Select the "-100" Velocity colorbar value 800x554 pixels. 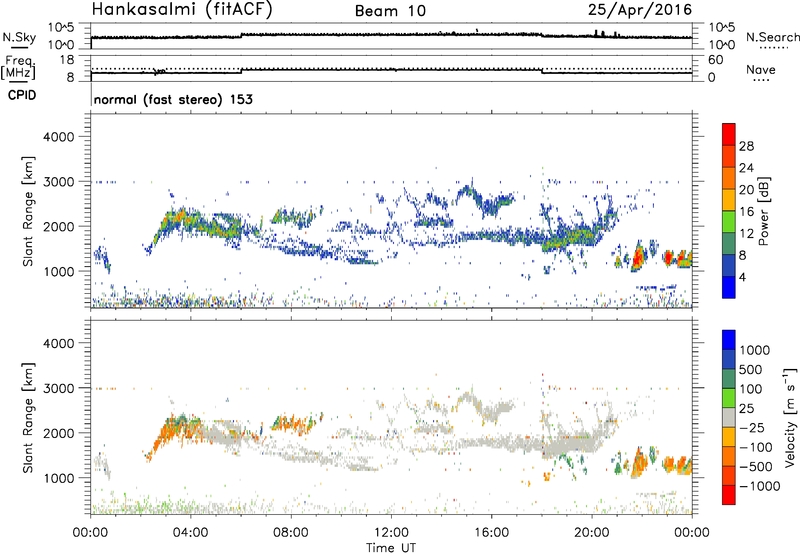(756, 447)
